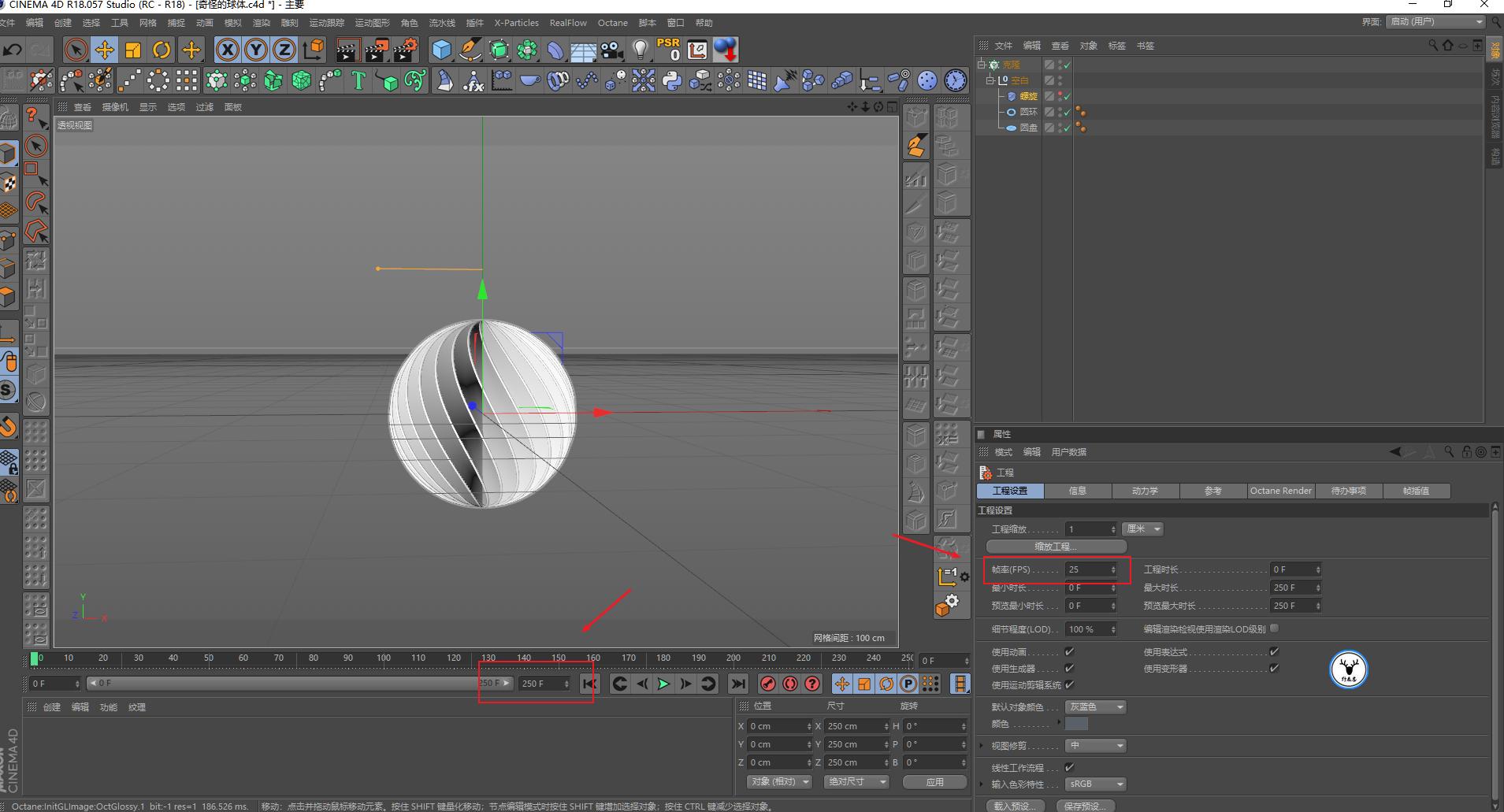Open the 厘米 units dropdown
Image resolution: width=1504 pixels, height=812 pixels.
tap(1142, 528)
